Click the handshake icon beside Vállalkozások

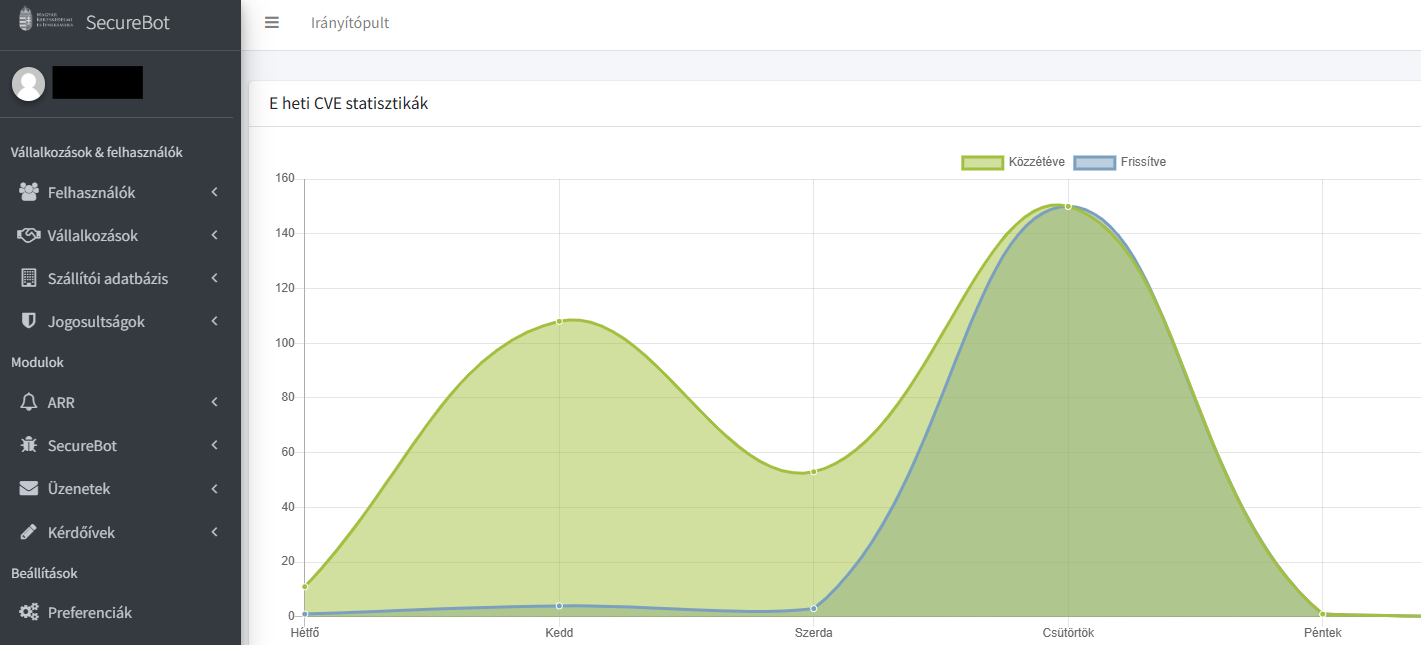point(29,236)
